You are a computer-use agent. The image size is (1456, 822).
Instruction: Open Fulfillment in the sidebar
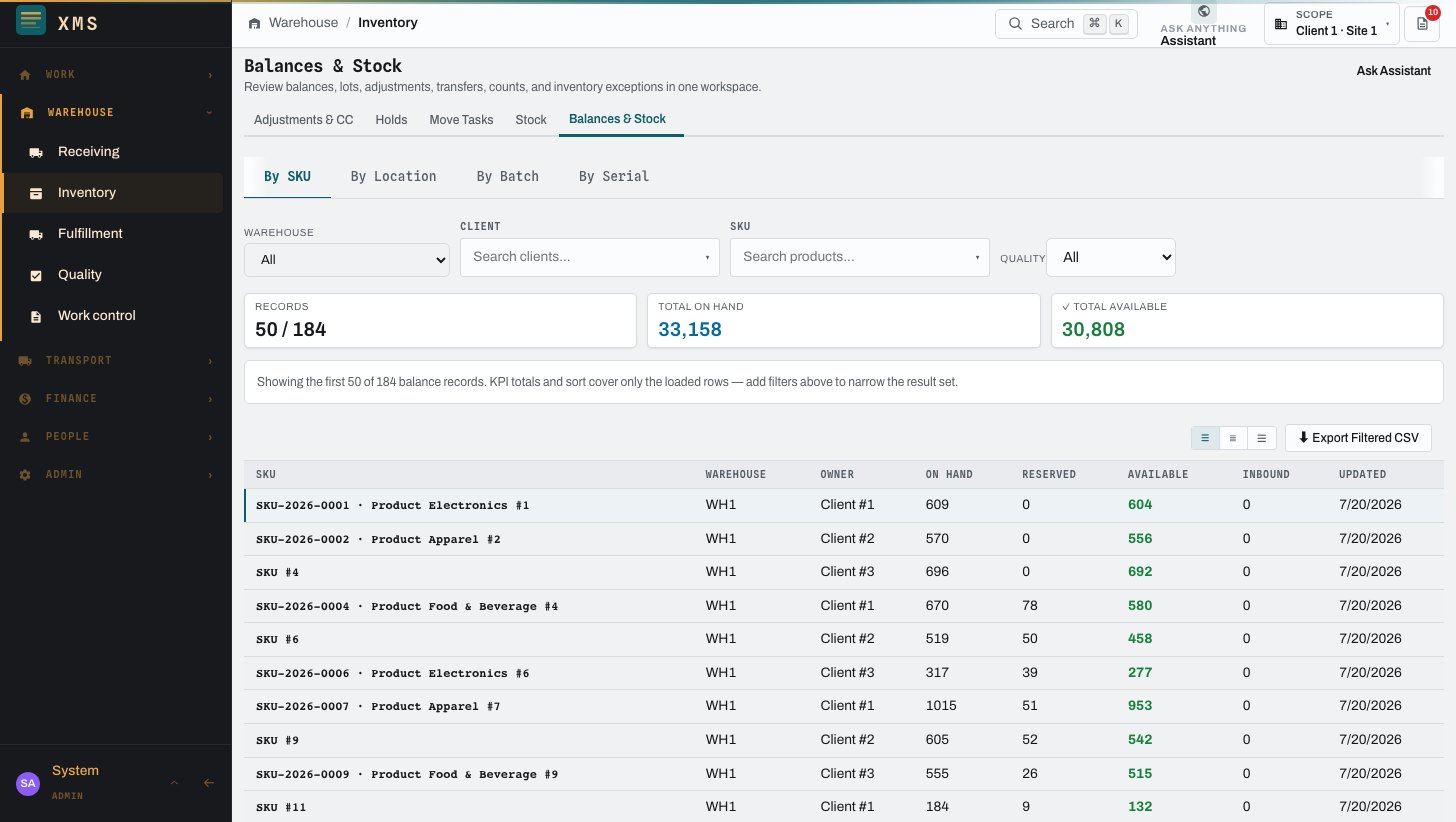click(112, 234)
